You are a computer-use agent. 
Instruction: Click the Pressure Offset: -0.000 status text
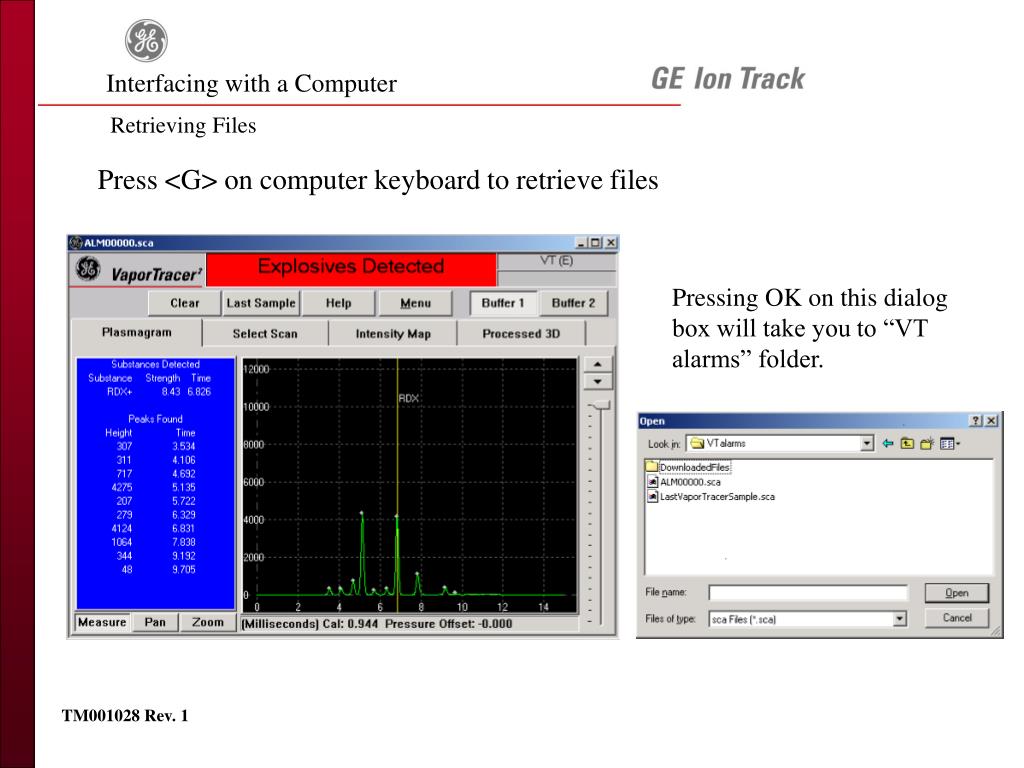(448, 624)
